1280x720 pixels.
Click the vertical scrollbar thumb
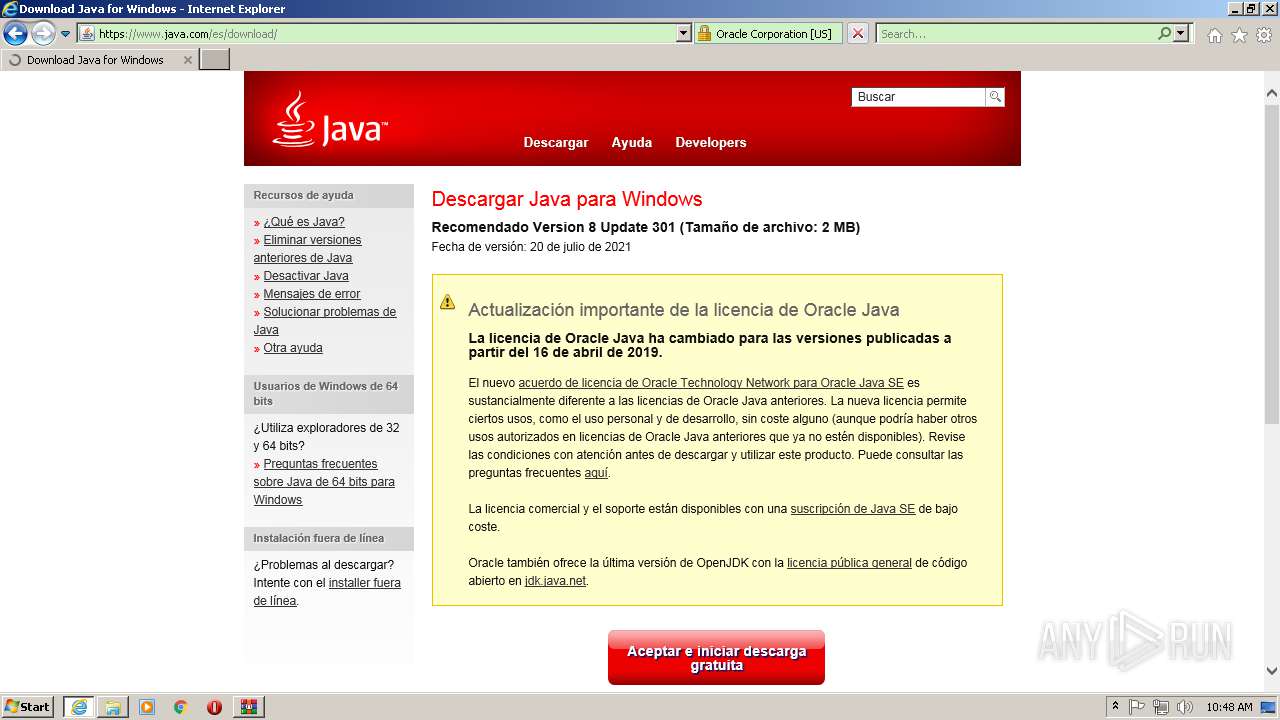click(x=1272, y=265)
